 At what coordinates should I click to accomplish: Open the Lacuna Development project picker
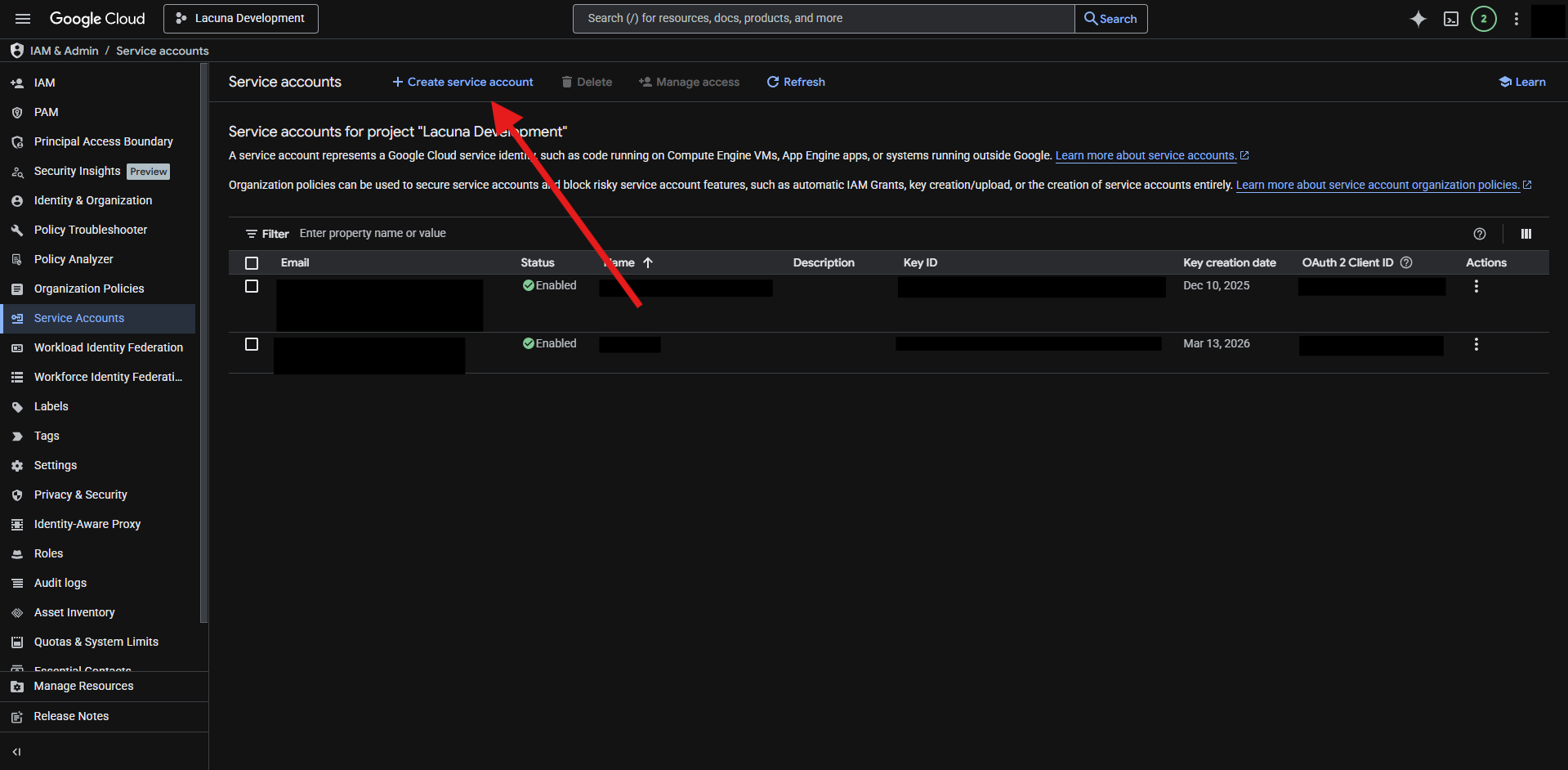241,19
